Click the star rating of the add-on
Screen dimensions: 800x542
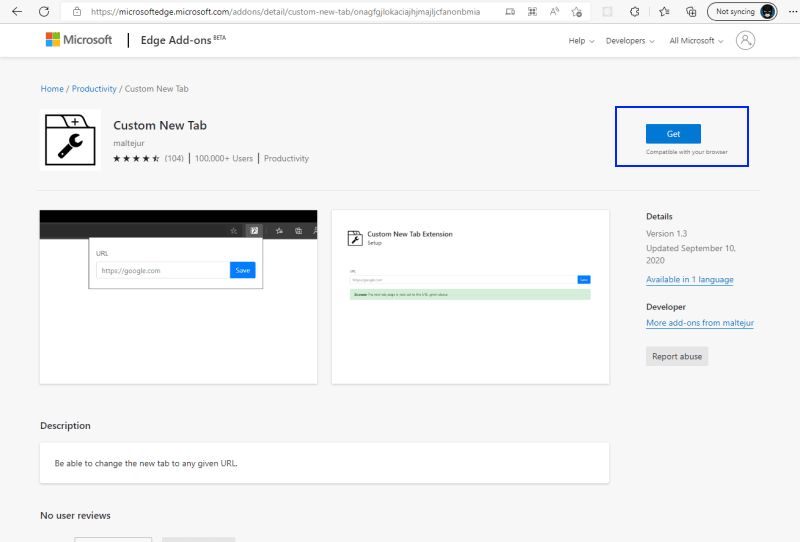click(136, 159)
